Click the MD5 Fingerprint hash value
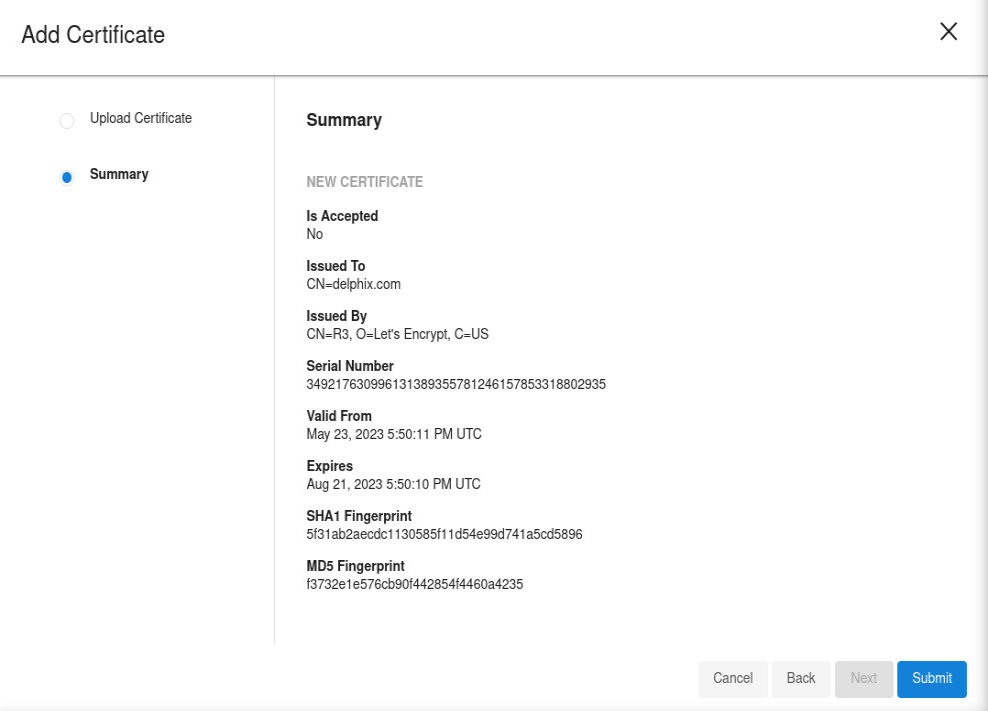 [414, 584]
